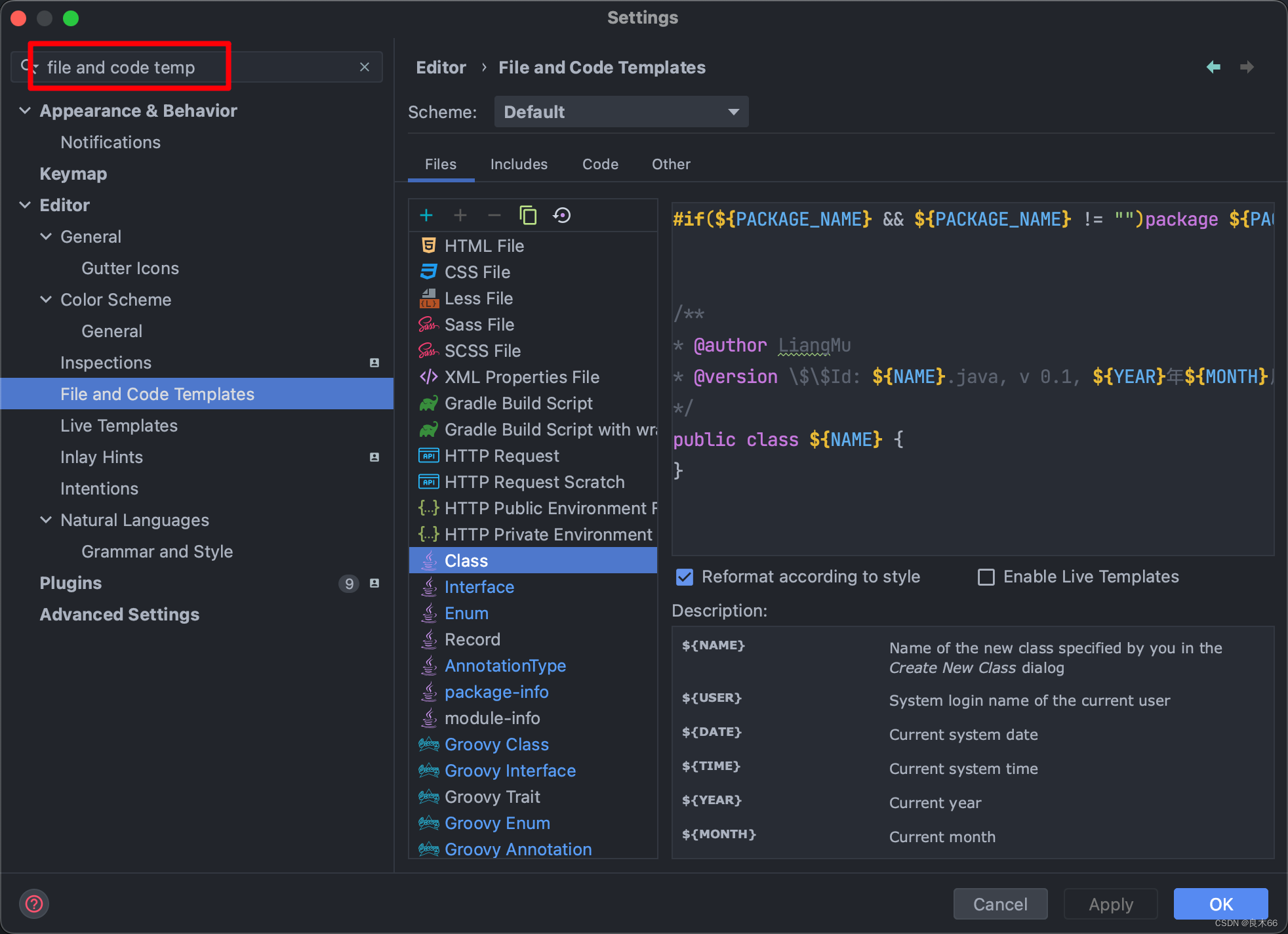This screenshot has width=1288, height=934.
Task: Select the Record template
Action: pyautogui.click(x=533, y=640)
